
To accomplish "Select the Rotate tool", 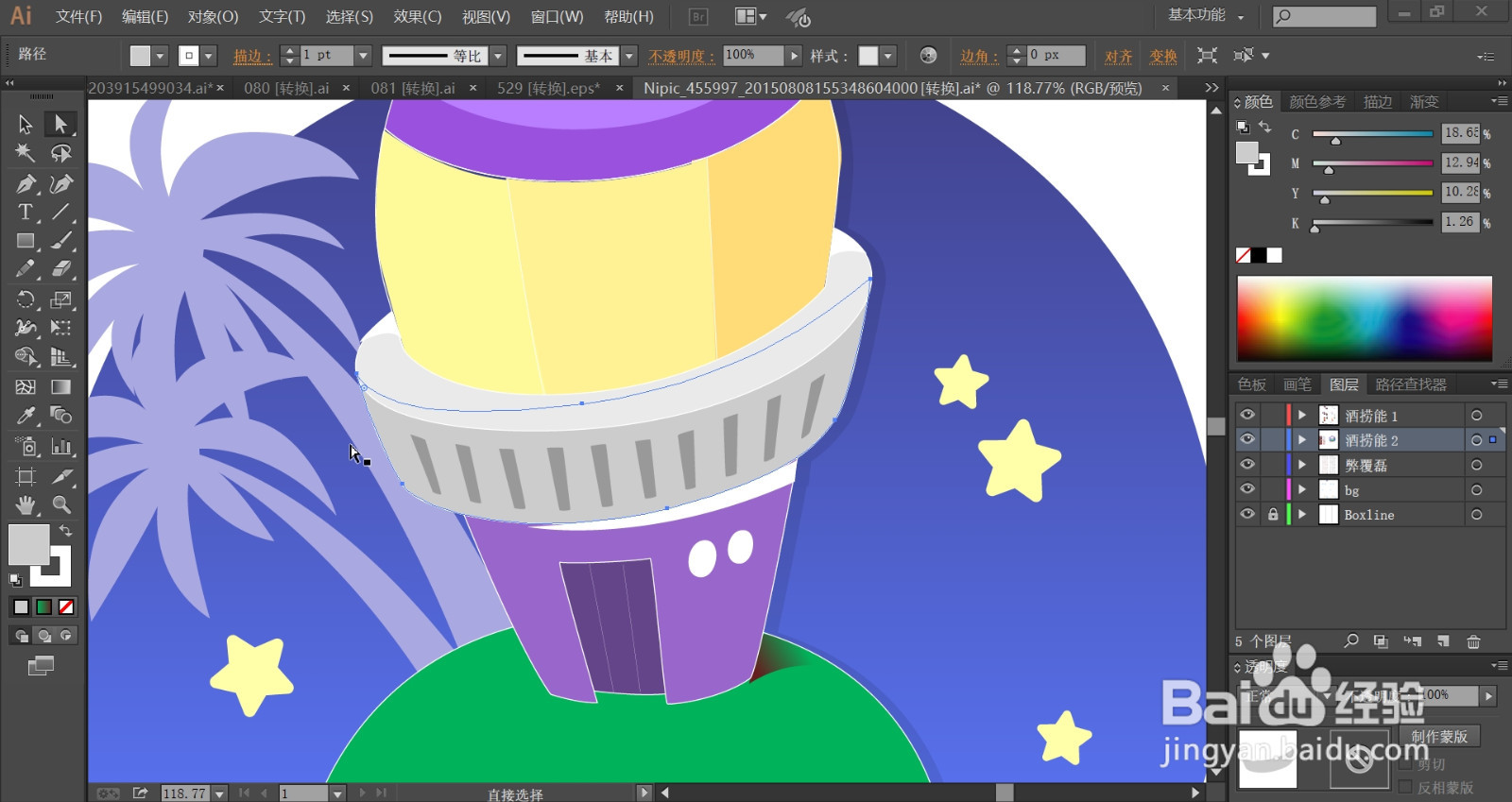I will (x=26, y=299).
